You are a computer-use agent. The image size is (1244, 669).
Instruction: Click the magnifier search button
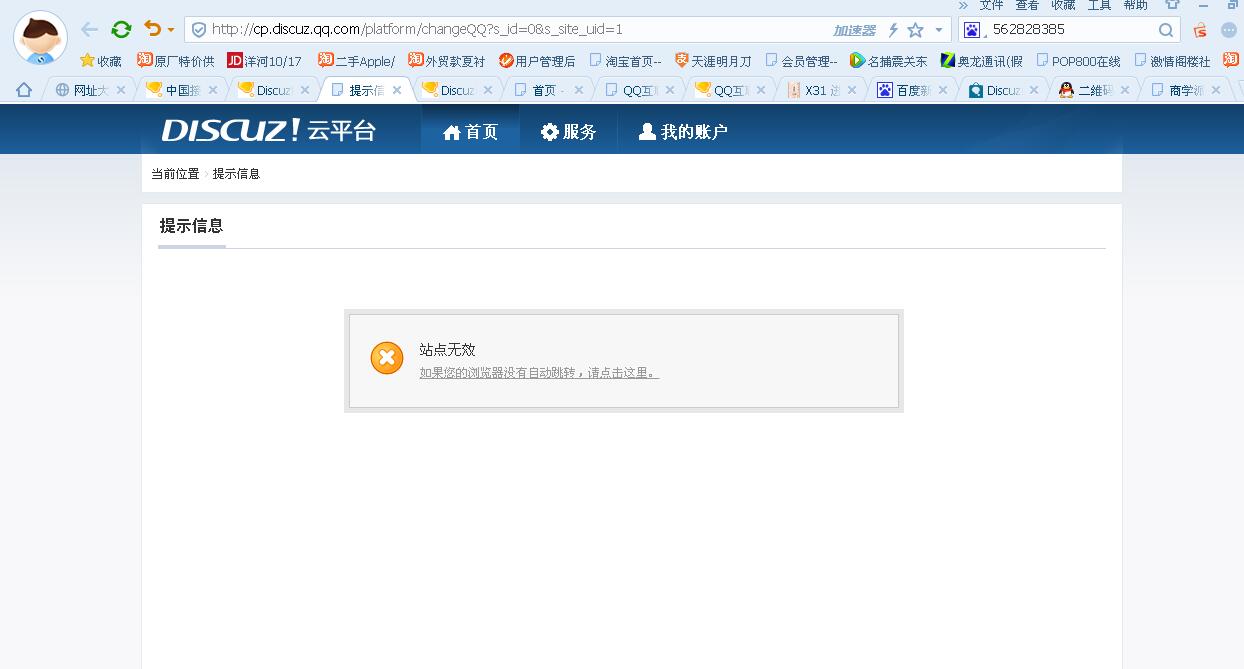[x=1166, y=30]
